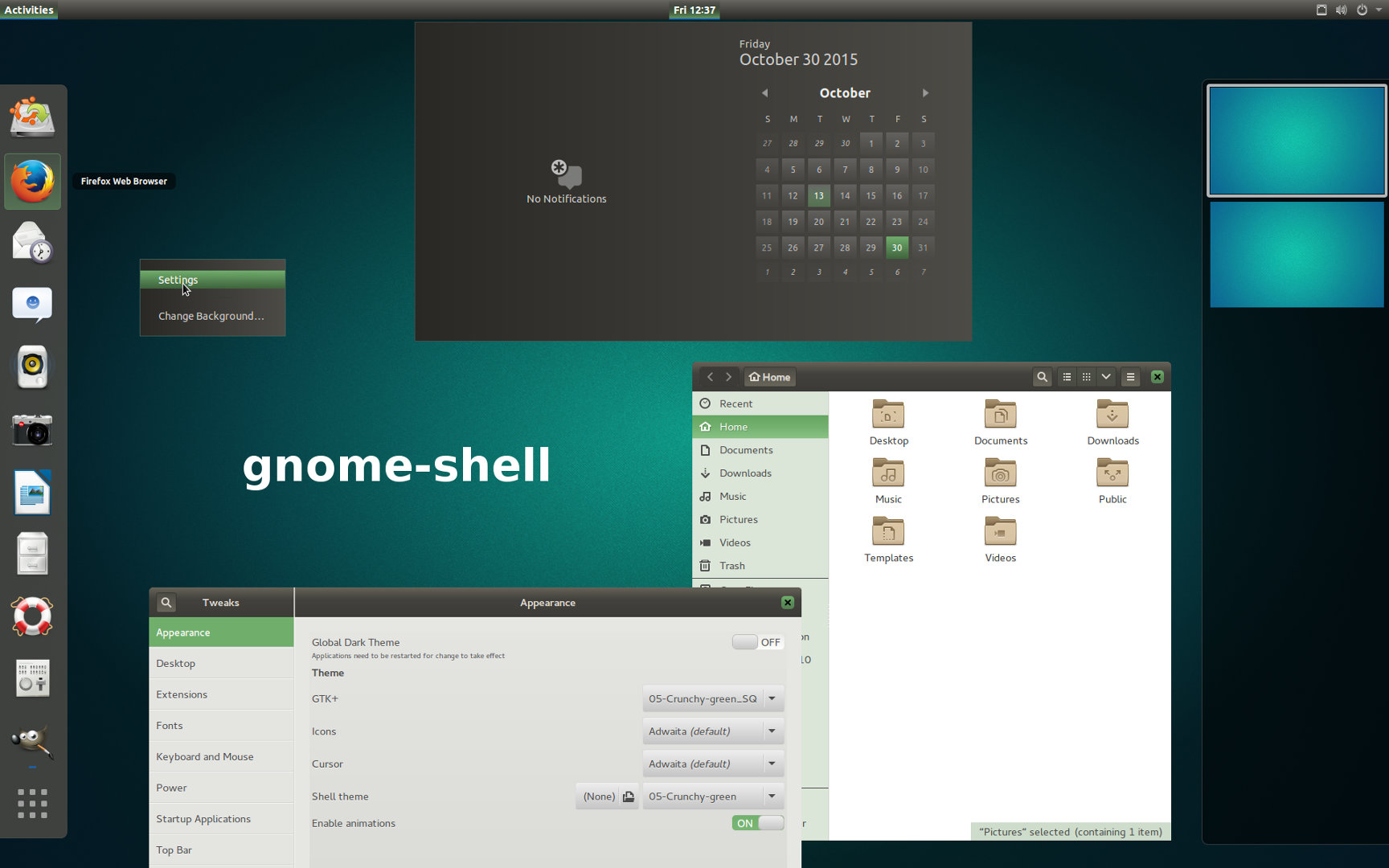The width and height of the screenshot is (1389, 868).
Task: Switch Files to list view
Action: [1067, 377]
